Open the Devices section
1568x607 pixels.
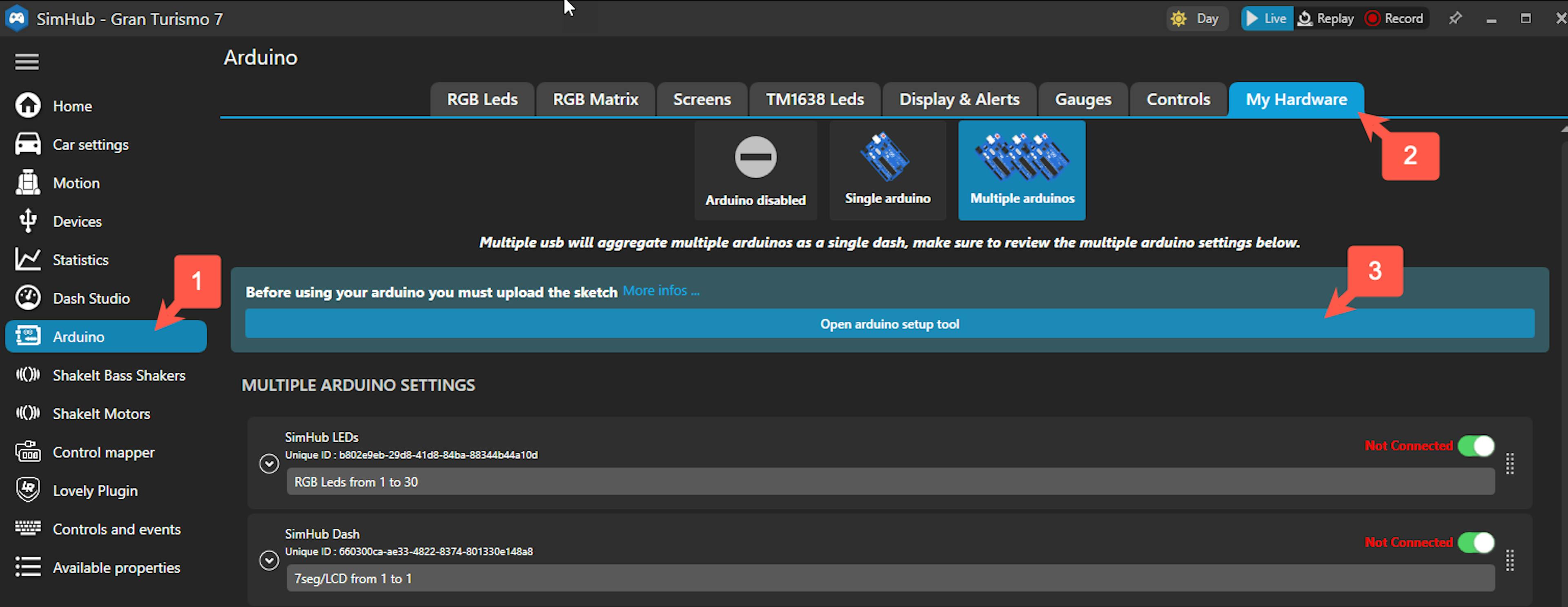(106, 221)
